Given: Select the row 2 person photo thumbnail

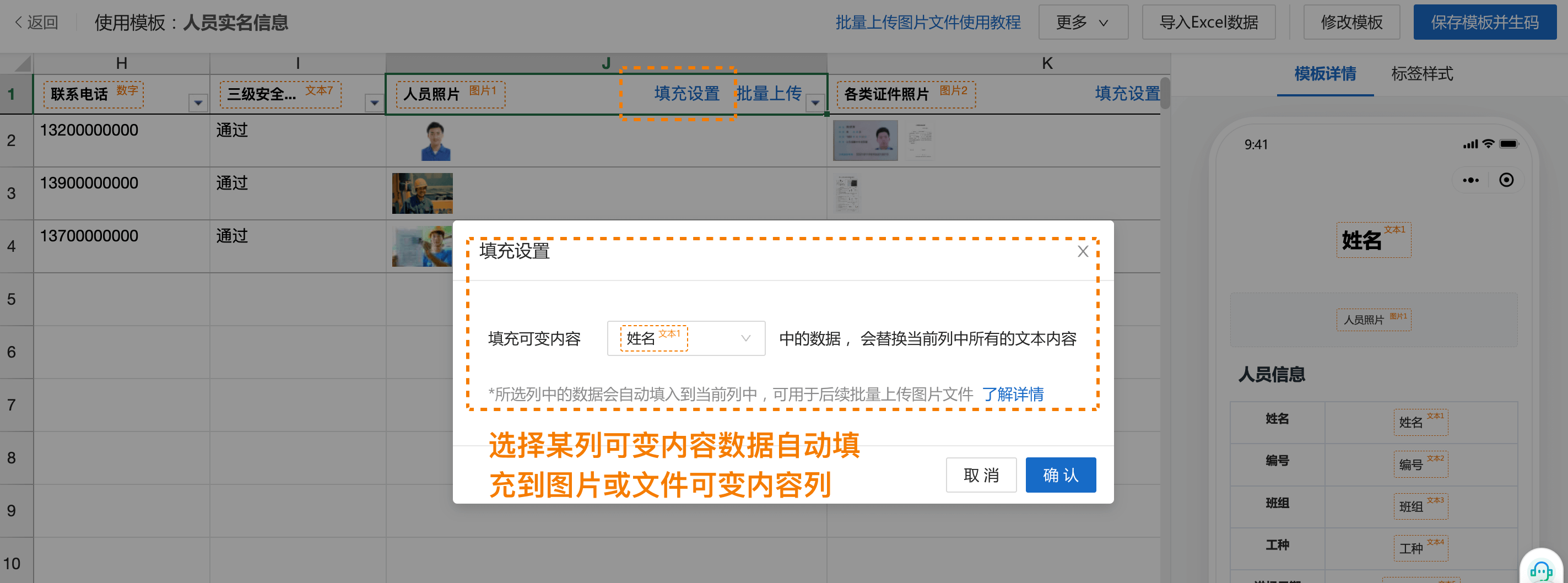Looking at the screenshot, I should tap(435, 141).
